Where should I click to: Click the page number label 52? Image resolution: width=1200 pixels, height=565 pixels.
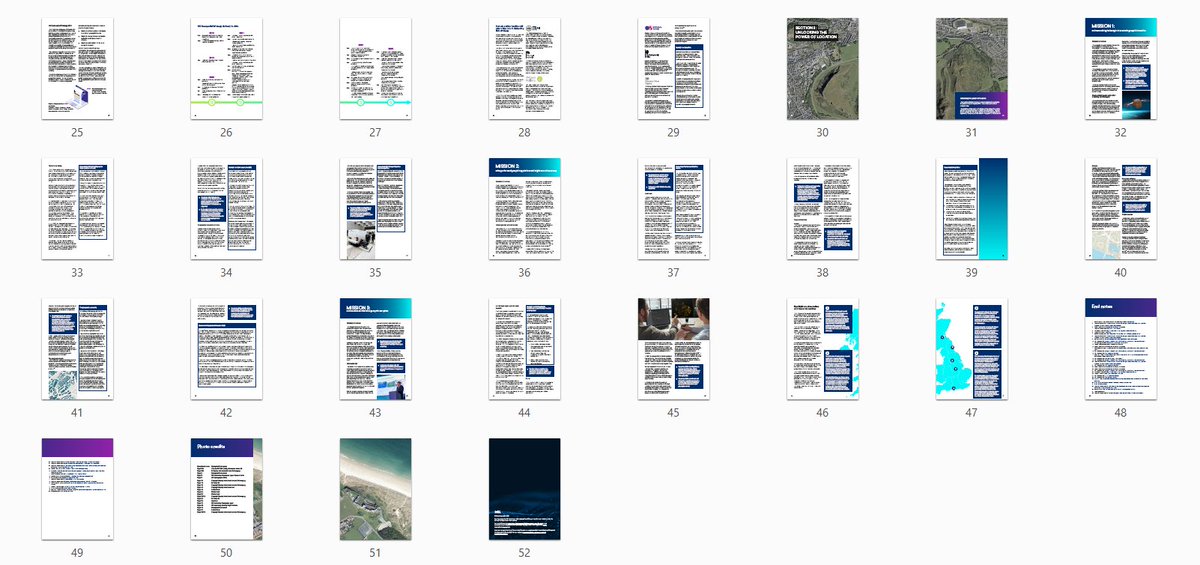(525, 552)
